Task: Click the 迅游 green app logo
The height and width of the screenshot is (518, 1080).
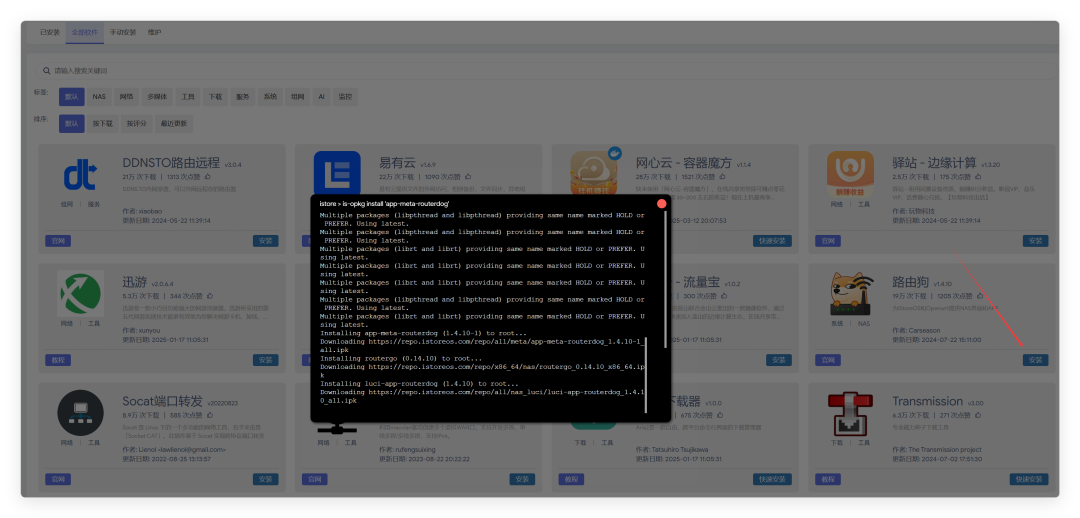Action: 81,293
